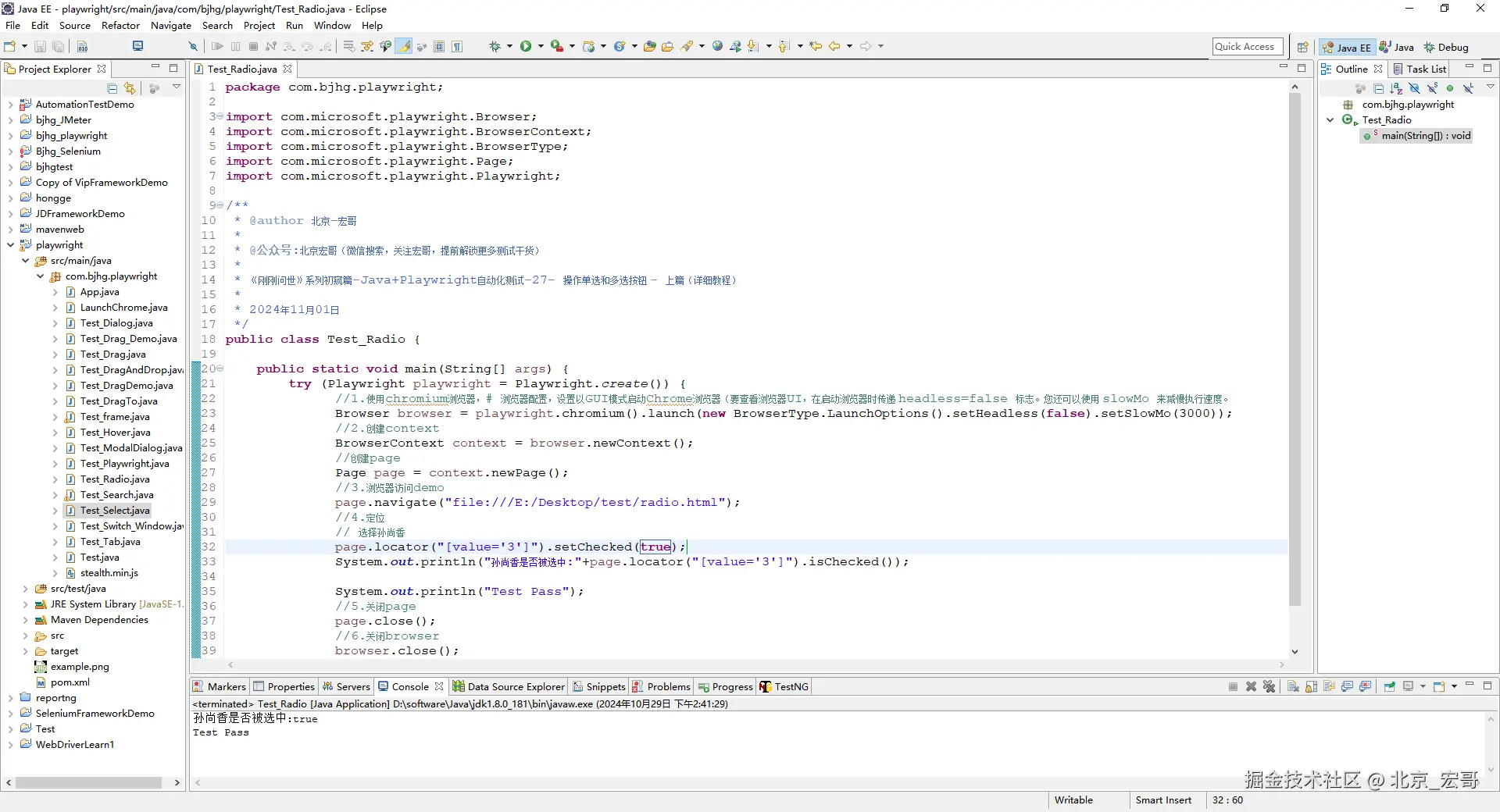This screenshot has width=1500, height=812.
Task: Open the Window menu
Action: pos(332,25)
